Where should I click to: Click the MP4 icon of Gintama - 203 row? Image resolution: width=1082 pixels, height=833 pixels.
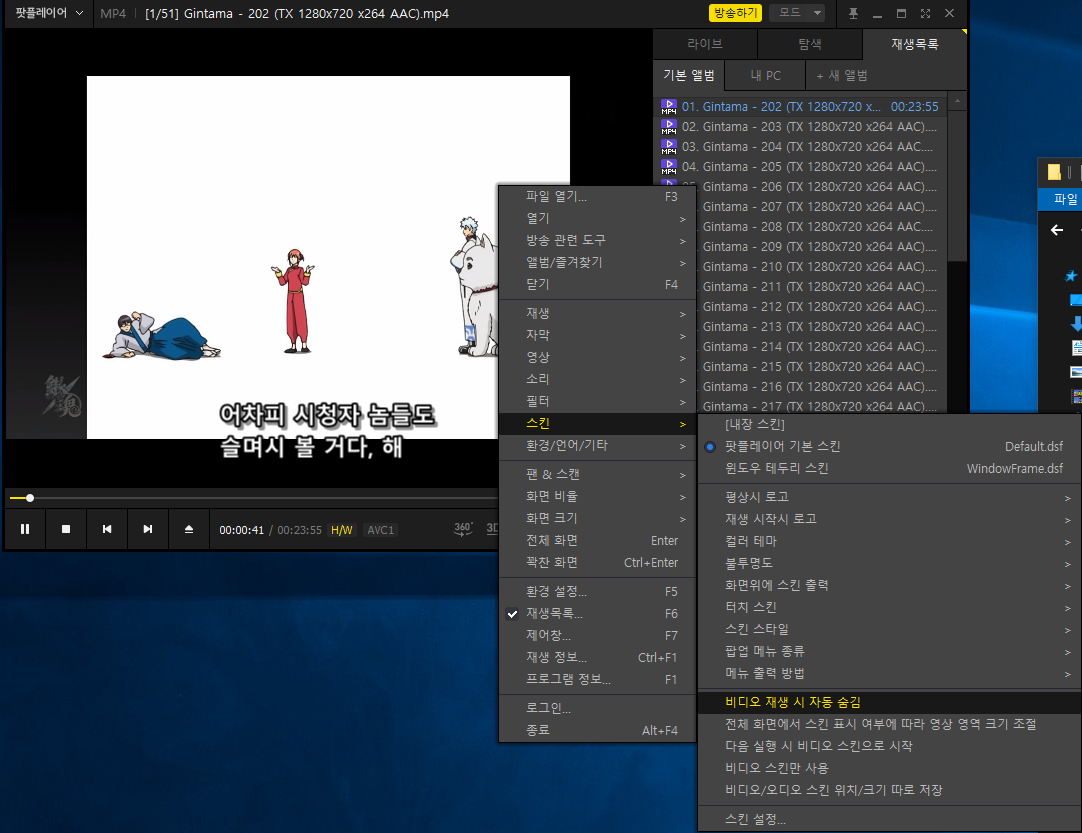(x=669, y=126)
